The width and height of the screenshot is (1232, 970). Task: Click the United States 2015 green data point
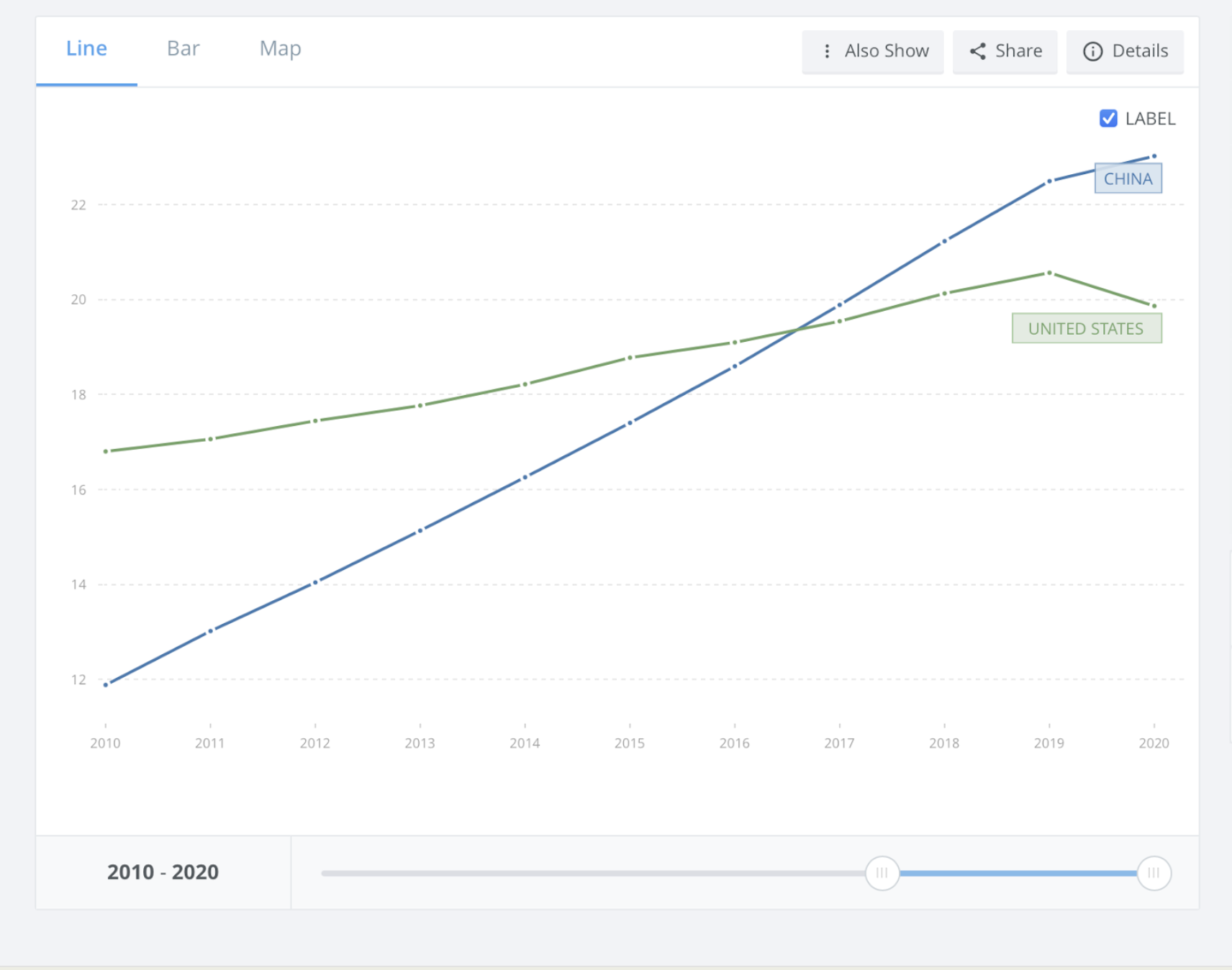click(x=630, y=358)
